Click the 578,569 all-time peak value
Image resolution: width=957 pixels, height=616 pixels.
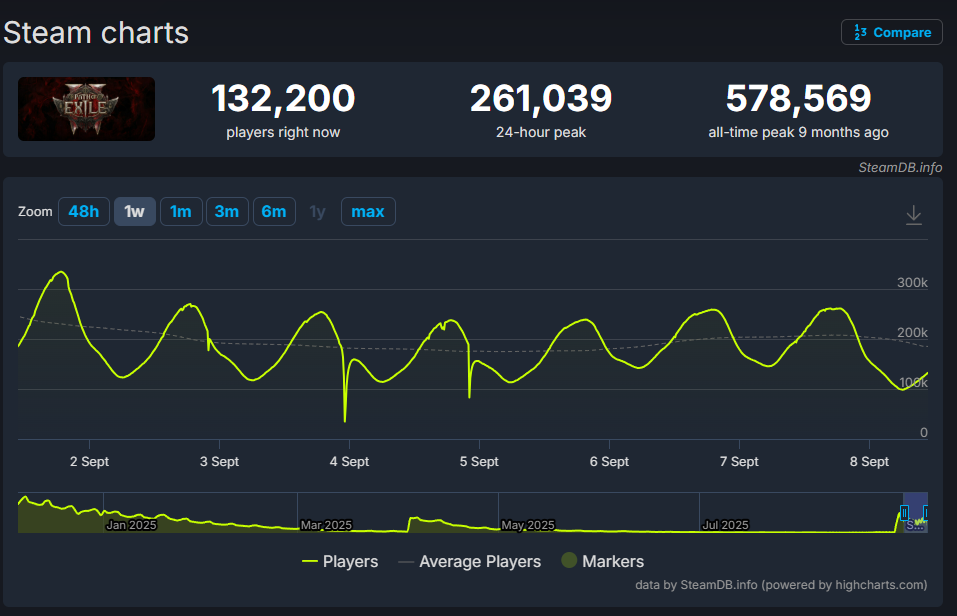click(798, 98)
